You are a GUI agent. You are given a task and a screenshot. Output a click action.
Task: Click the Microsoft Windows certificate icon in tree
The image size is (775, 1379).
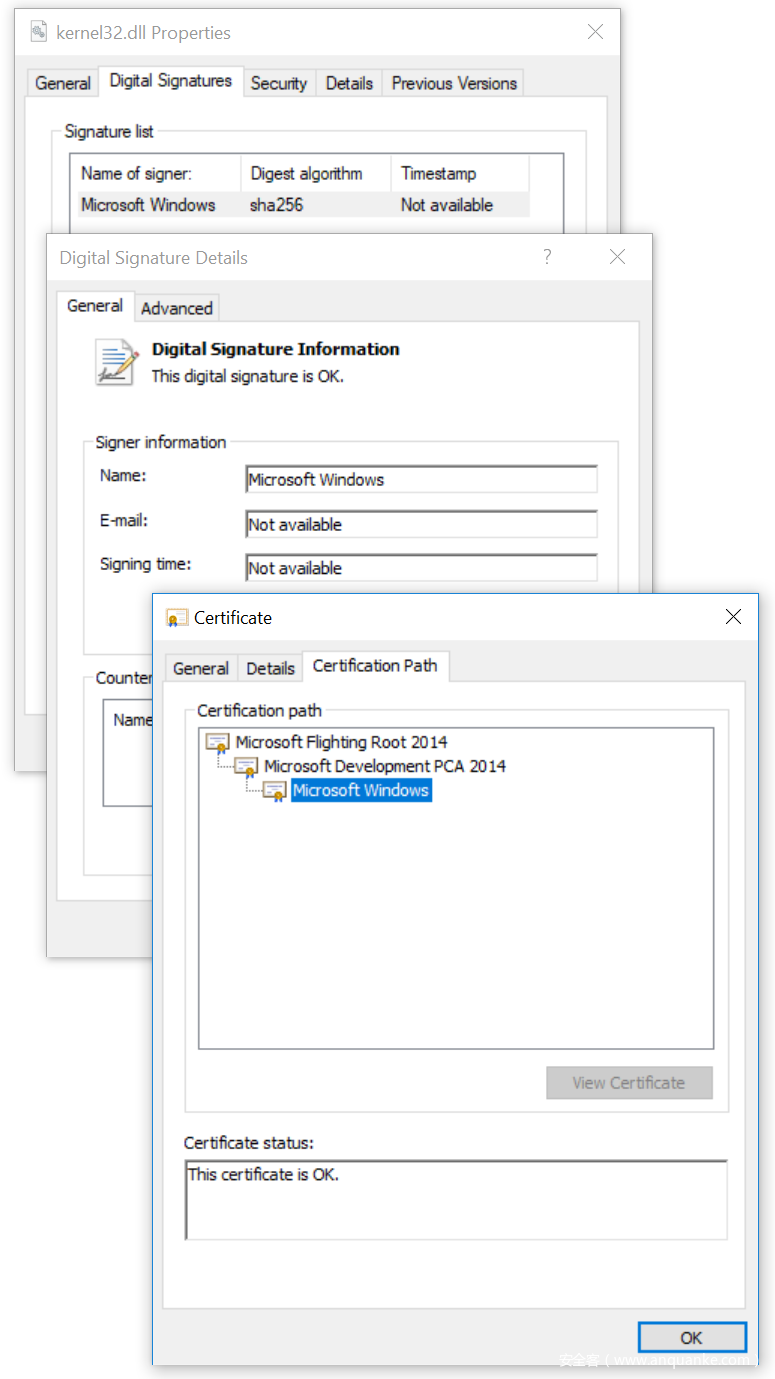[275, 791]
